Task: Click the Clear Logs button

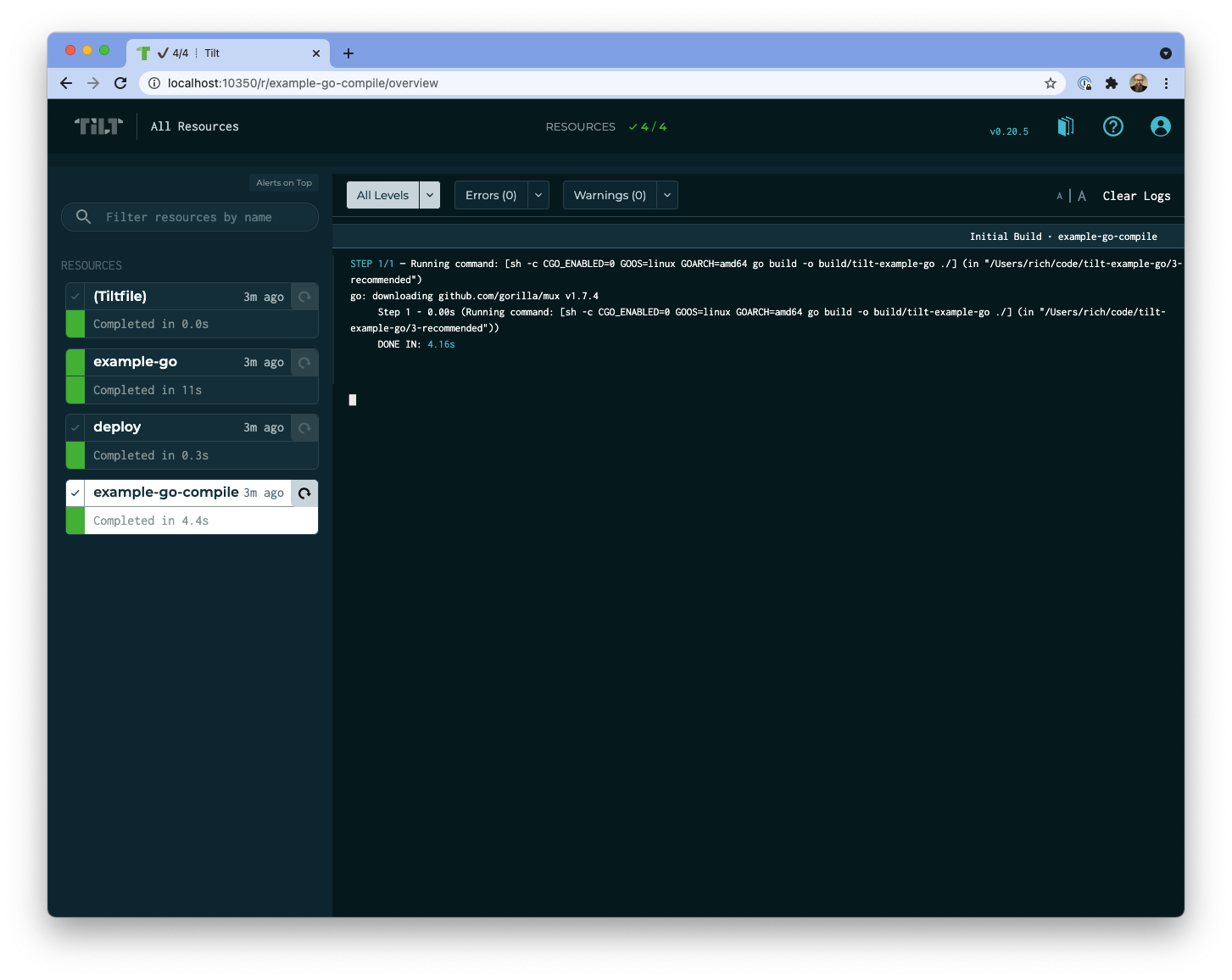Action: click(x=1136, y=195)
